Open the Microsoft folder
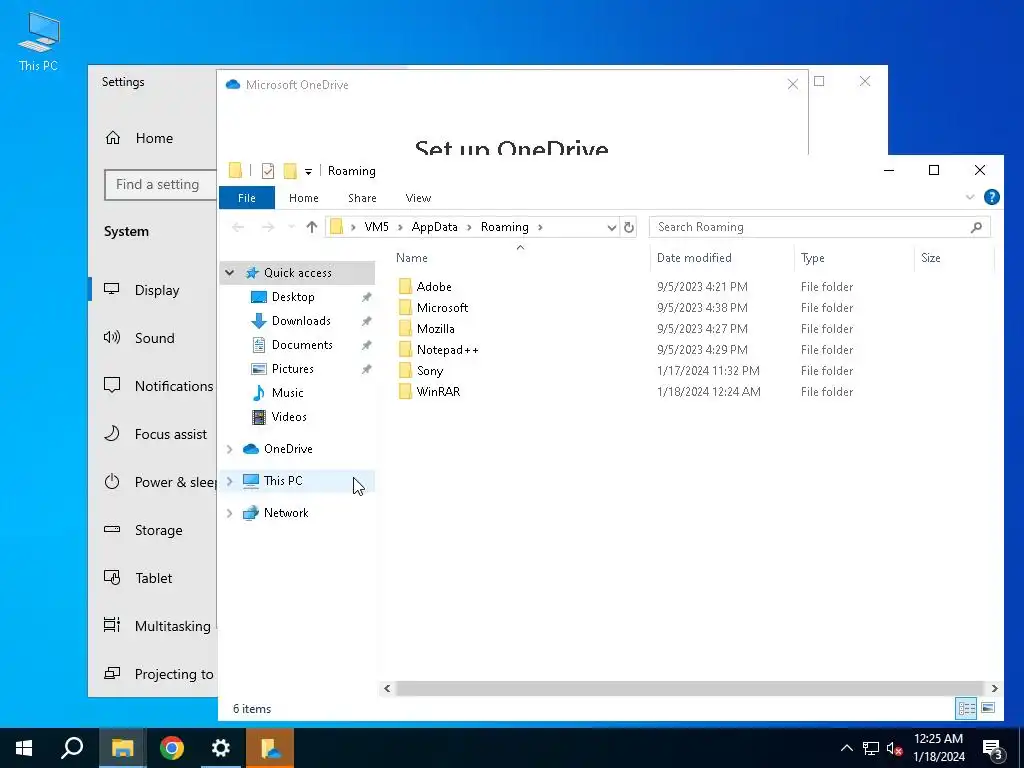The width and height of the screenshot is (1024, 768). (x=441, y=308)
